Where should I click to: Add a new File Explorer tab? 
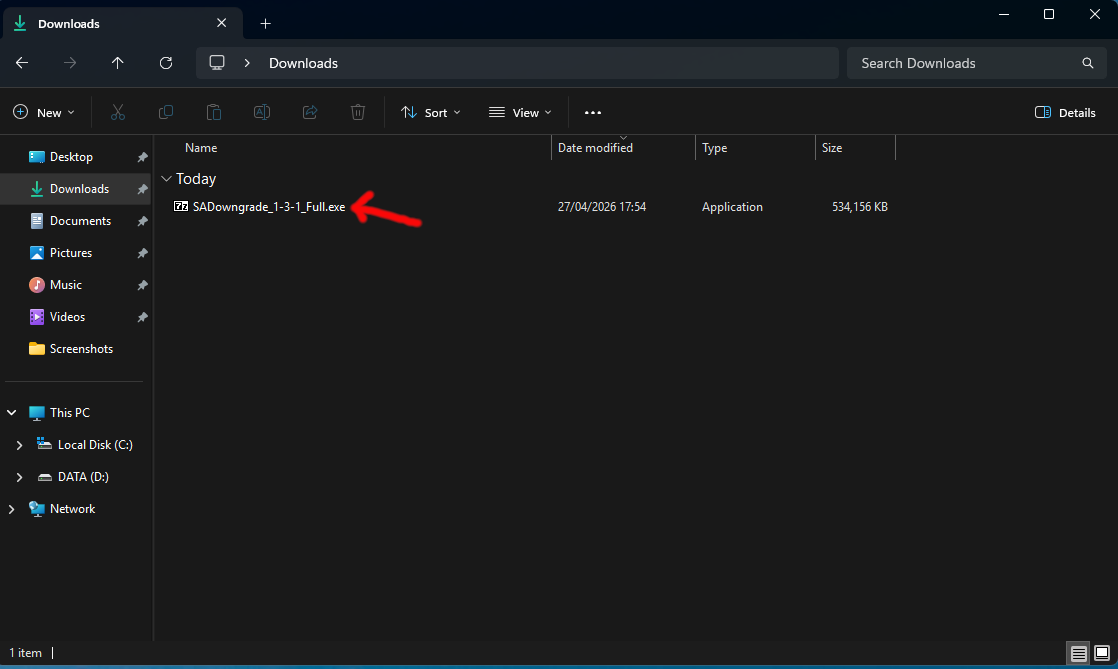(265, 24)
